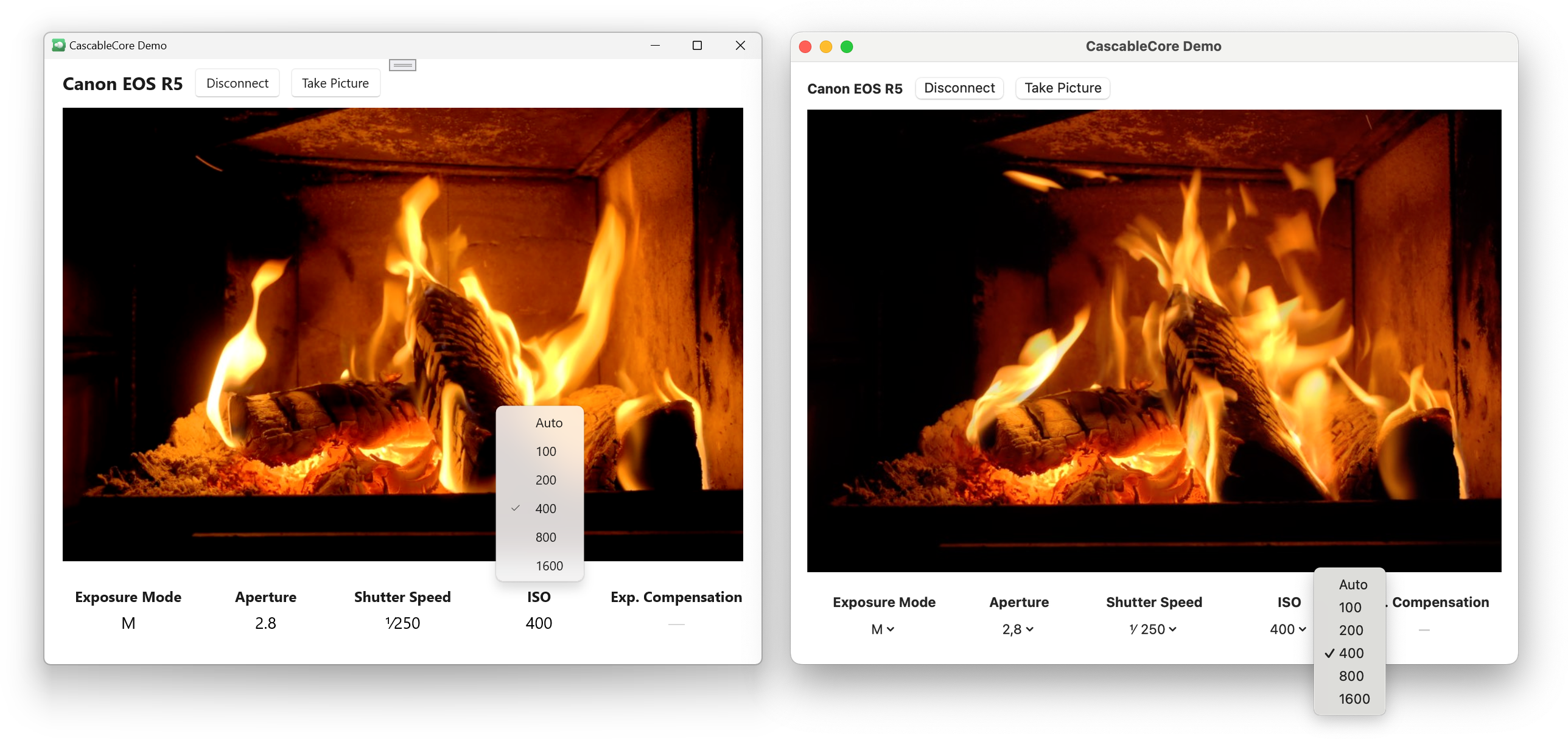
Task: Click the macOS red close light
Action: [x=805, y=47]
